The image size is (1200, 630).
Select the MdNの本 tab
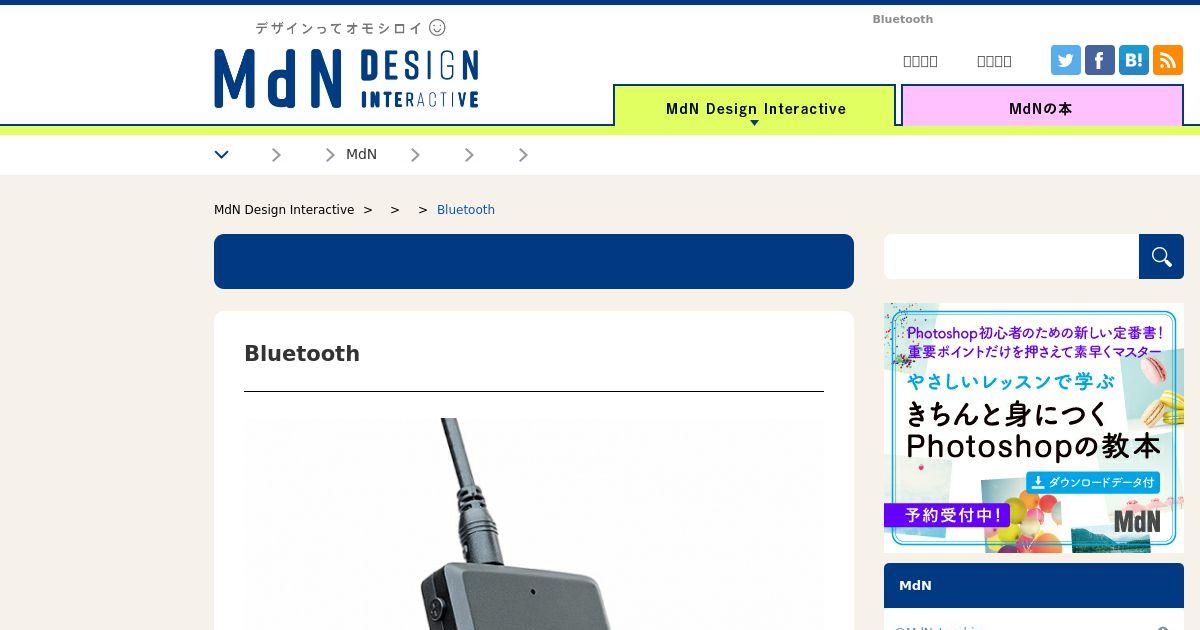[x=1041, y=107]
